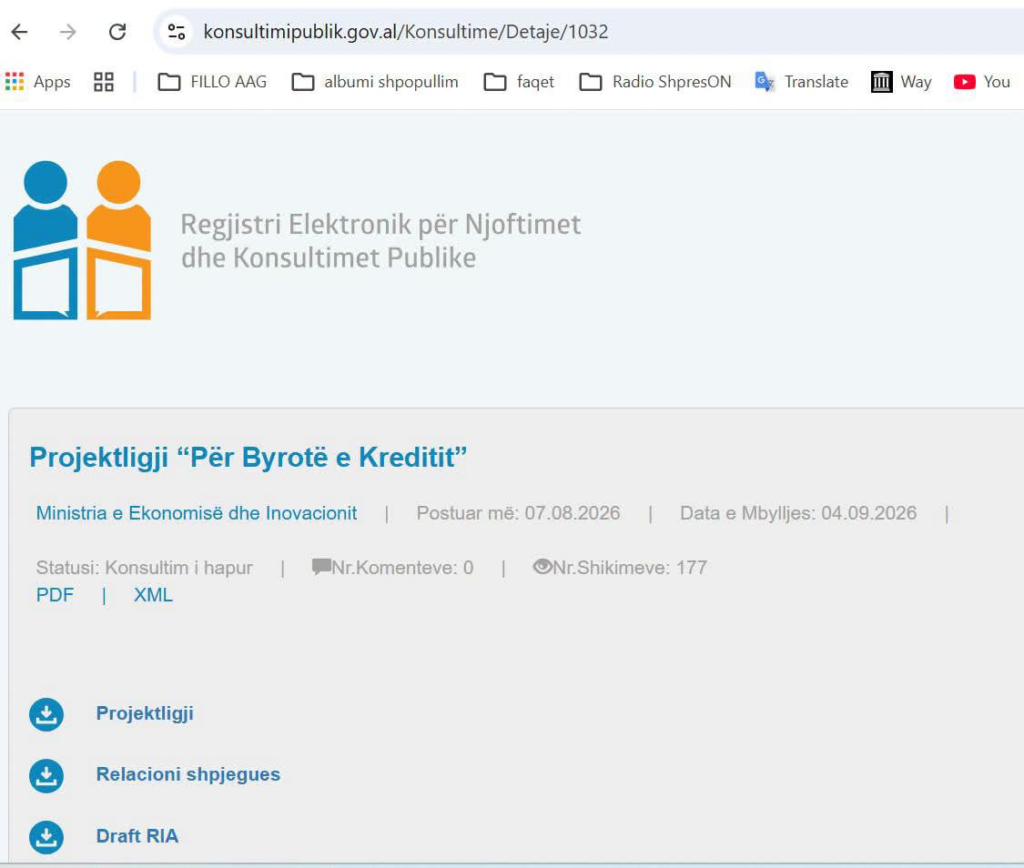Open the Relacioni shpjegues document link
Viewport: 1024px width, 868px height.
pos(188,775)
